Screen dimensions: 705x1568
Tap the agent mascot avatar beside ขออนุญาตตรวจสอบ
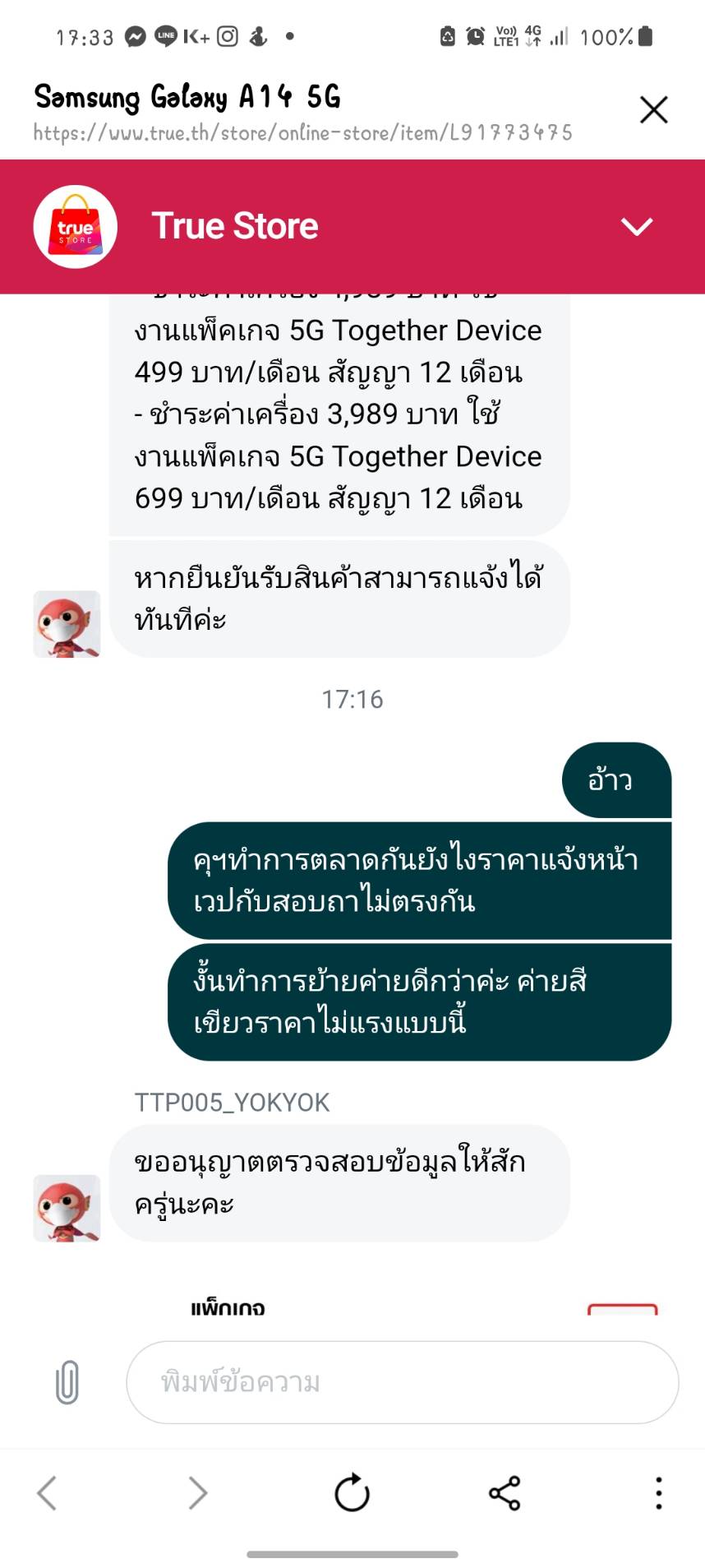pos(67,1208)
